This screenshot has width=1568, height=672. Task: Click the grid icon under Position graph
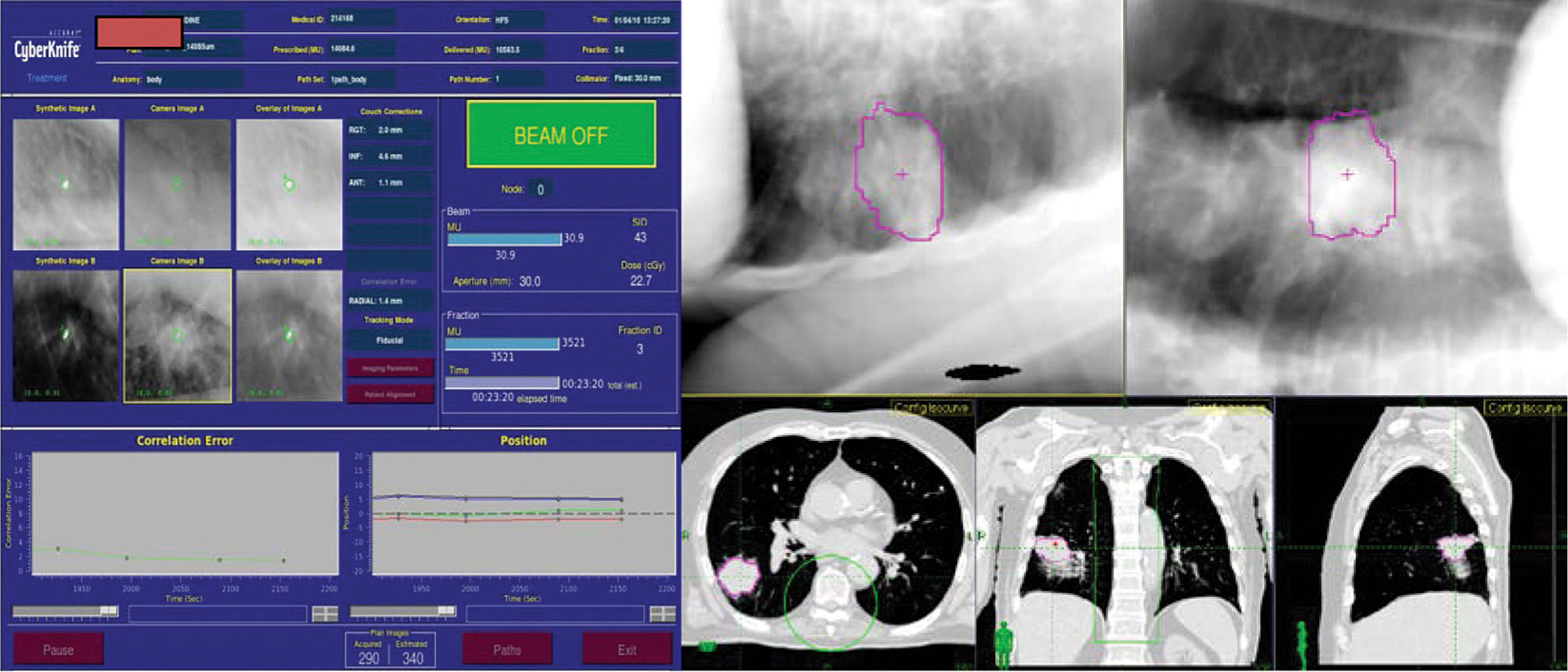662,614
